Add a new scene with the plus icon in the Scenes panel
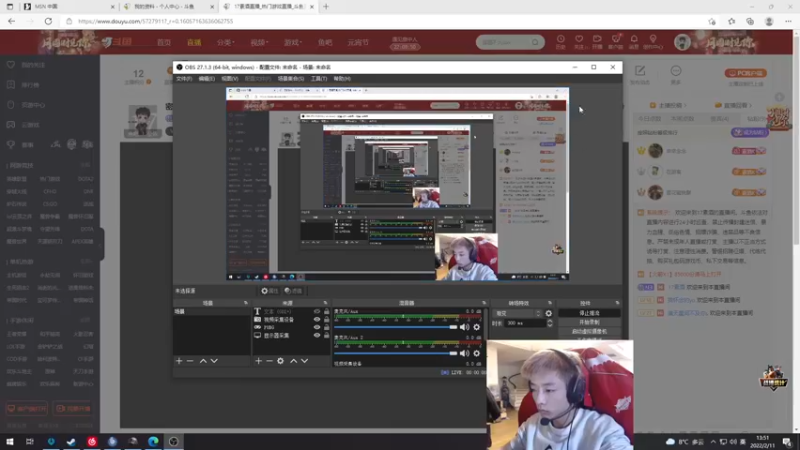Viewport: 800px width, 450px height. (179, 361)
